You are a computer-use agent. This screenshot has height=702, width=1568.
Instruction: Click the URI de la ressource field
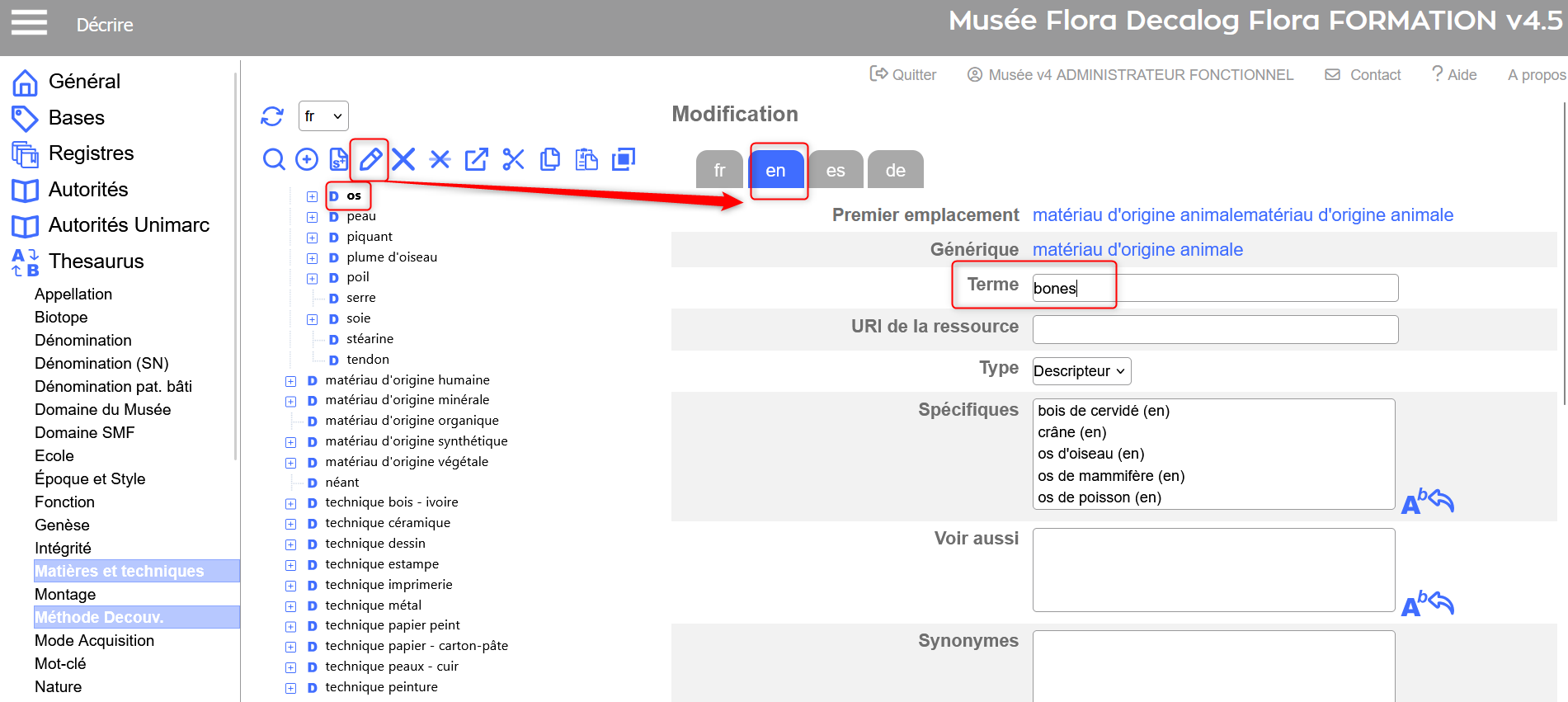coord(1215,329)
